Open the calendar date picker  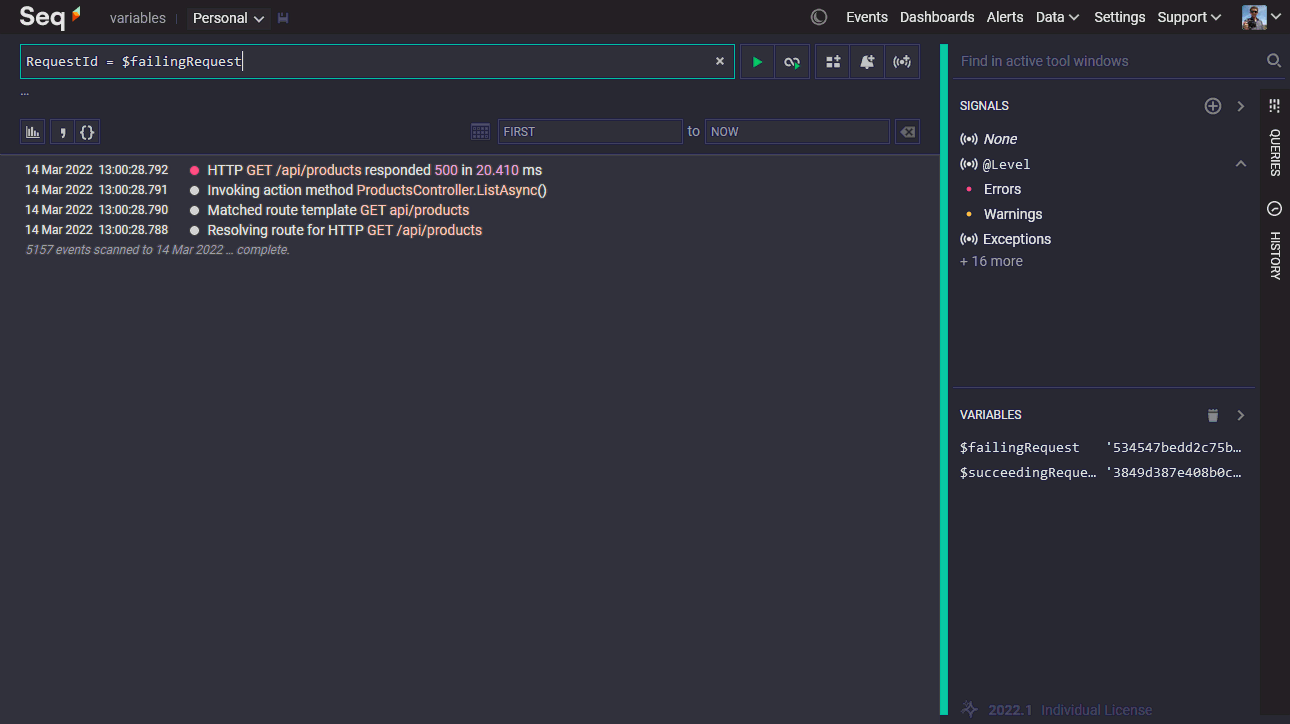tap(480, 132)
